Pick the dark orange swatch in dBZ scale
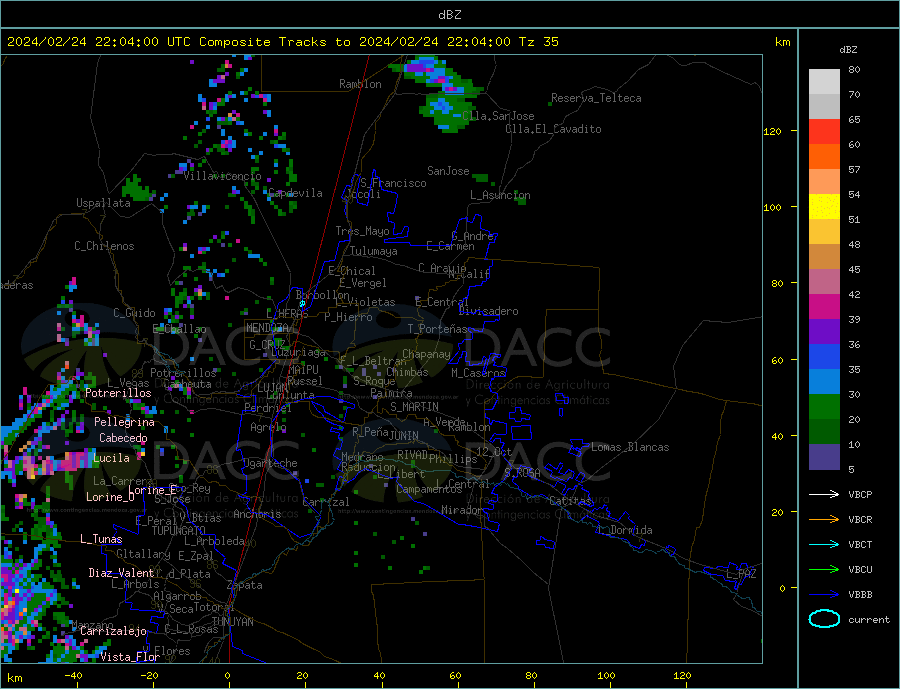 pos(824,157)
